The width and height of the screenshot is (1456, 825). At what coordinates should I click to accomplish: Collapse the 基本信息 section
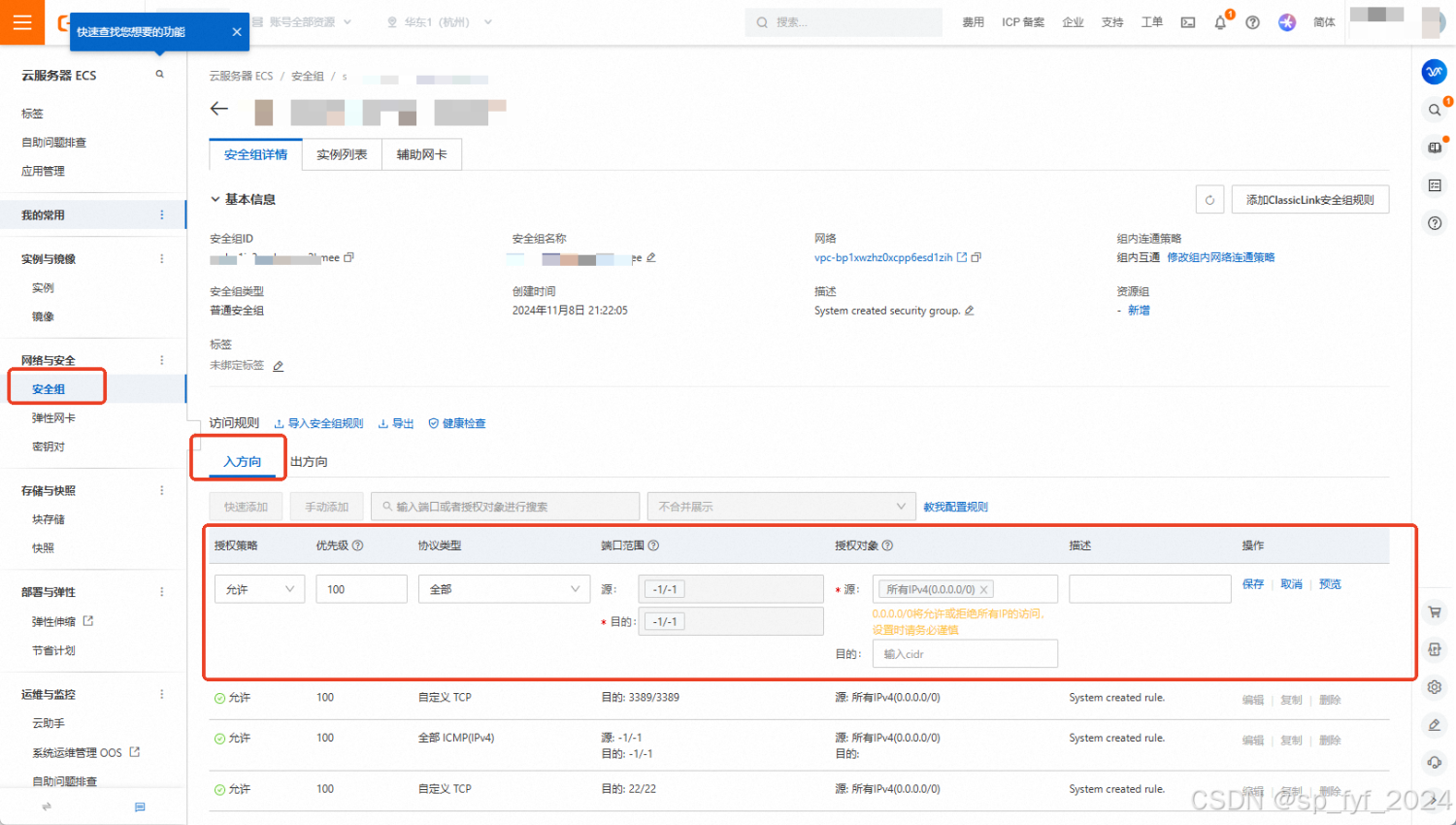(x=215, y=199)
